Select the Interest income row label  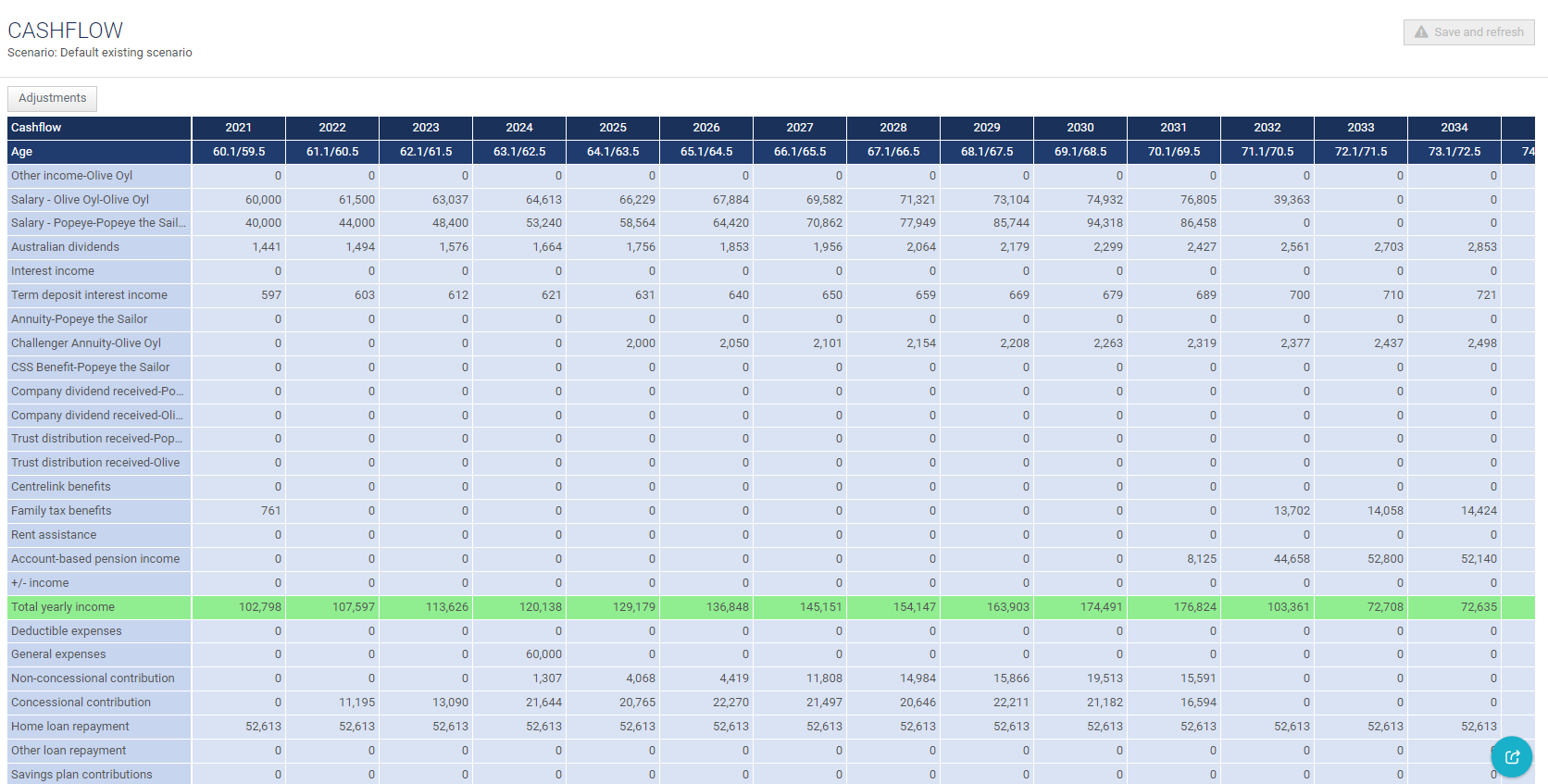[x=99, y=271]
